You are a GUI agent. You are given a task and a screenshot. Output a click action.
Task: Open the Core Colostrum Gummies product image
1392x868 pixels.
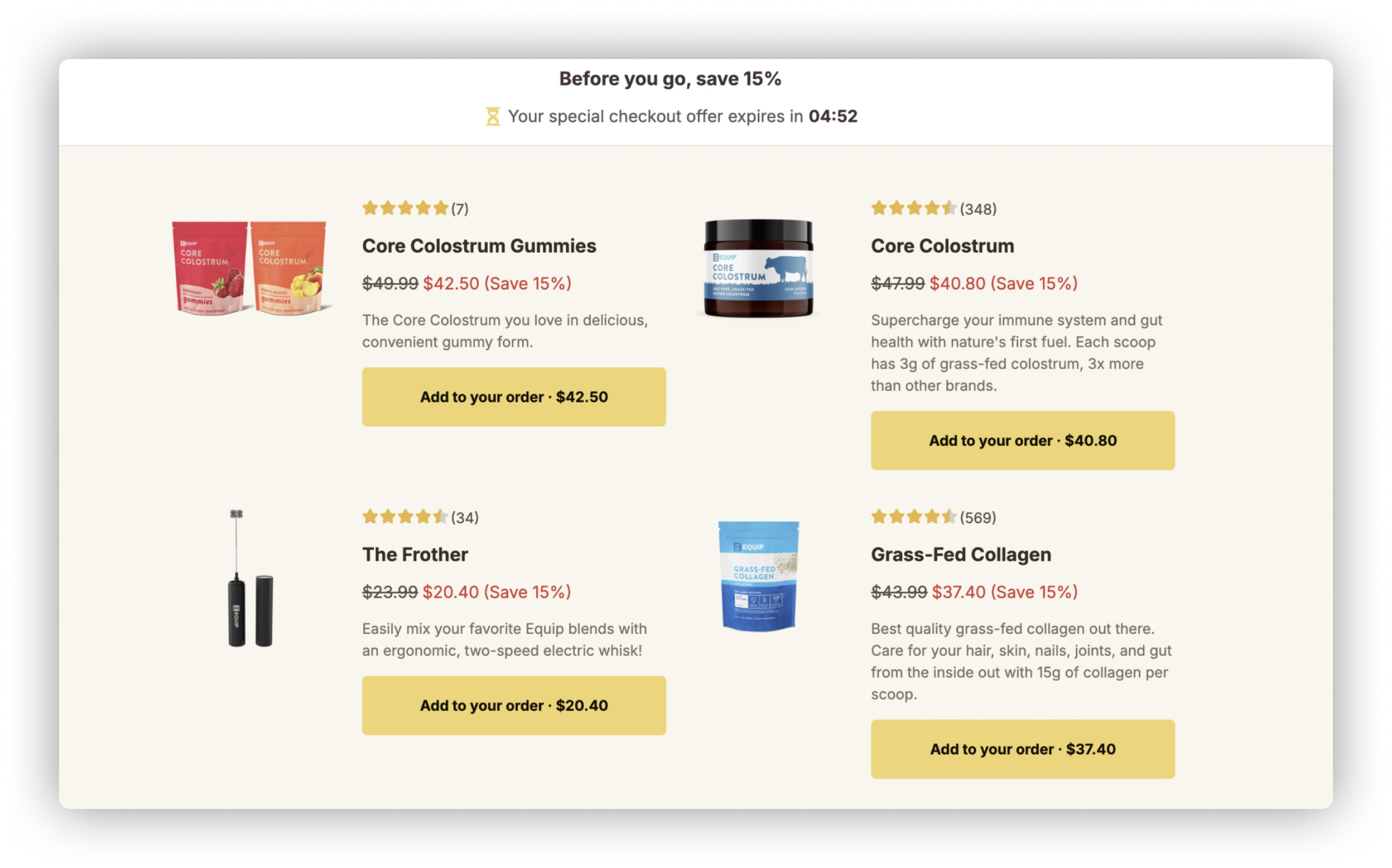pyautogui.click(x=249, y=268)
